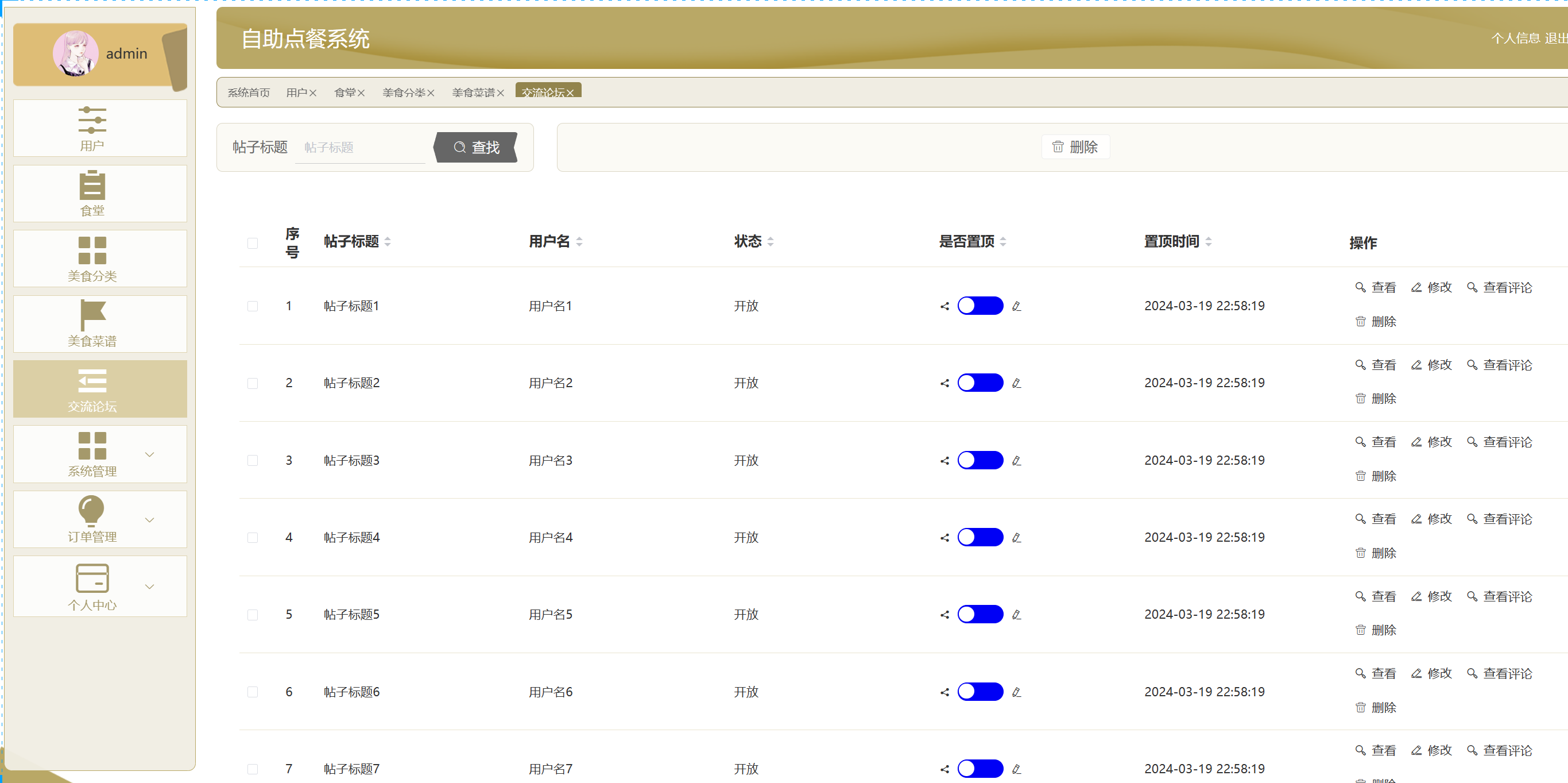Click the 帖子标题 search input field

tap(360, 147)
